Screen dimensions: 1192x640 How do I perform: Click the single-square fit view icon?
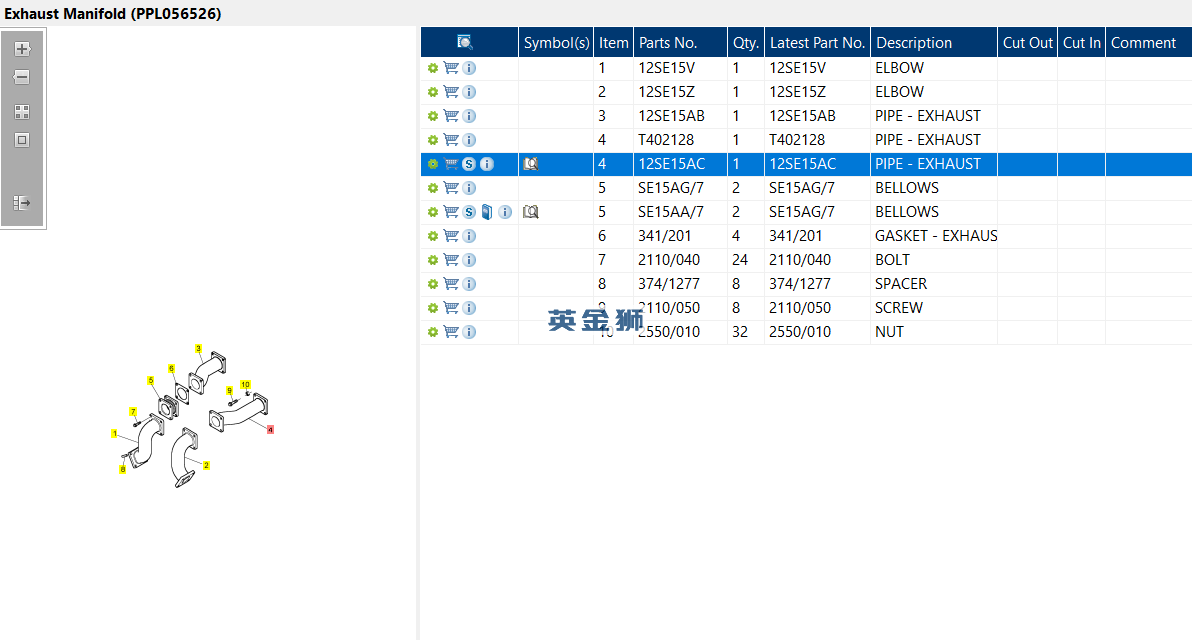22,140
